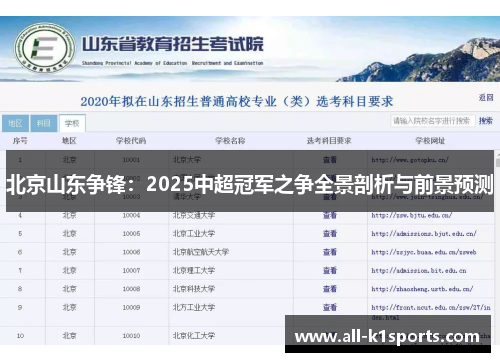Open 查看 for 北方工业大学
This screenshot has height=362, width=500.
[330, 307]
